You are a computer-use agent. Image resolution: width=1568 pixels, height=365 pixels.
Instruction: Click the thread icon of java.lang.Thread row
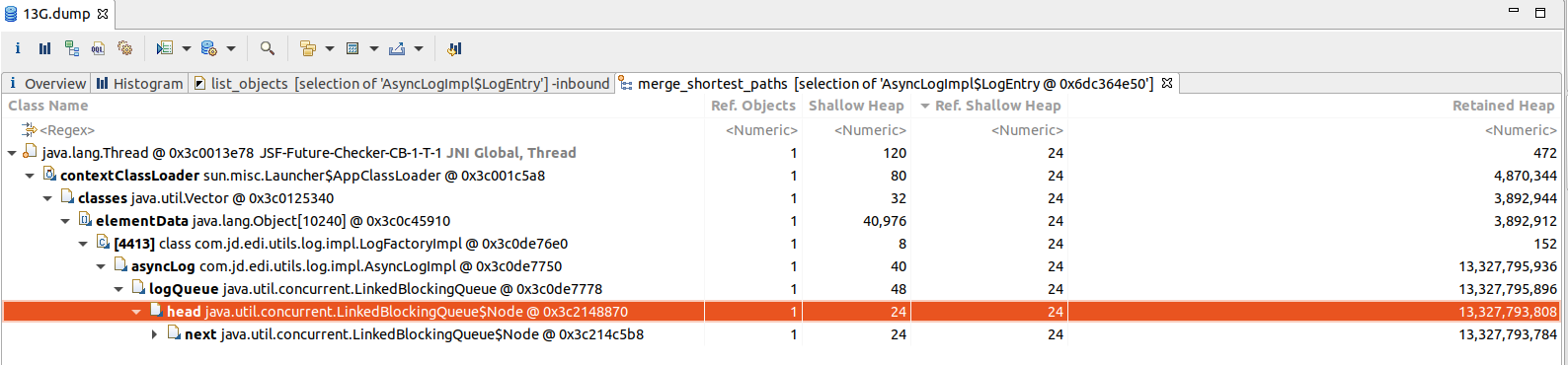coord(30,152)
